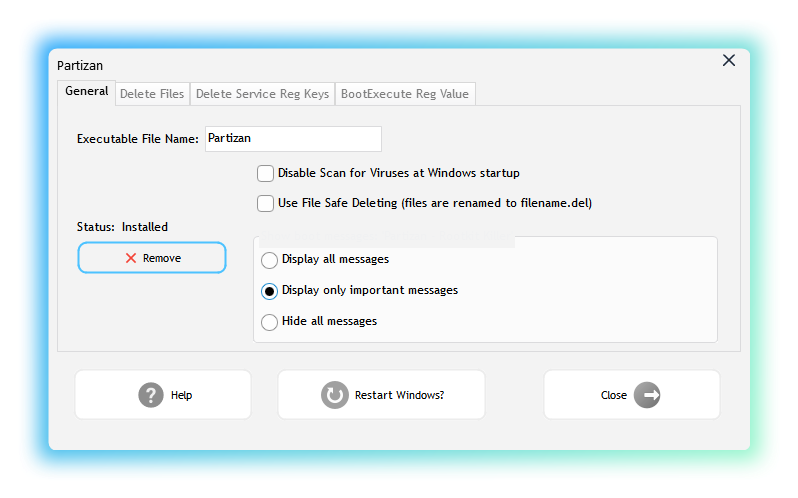Go to Delete Service Reg Keys tab
The height and width of the screenshot is (498, 798).
pyautogui.click(x=262, y=94)
